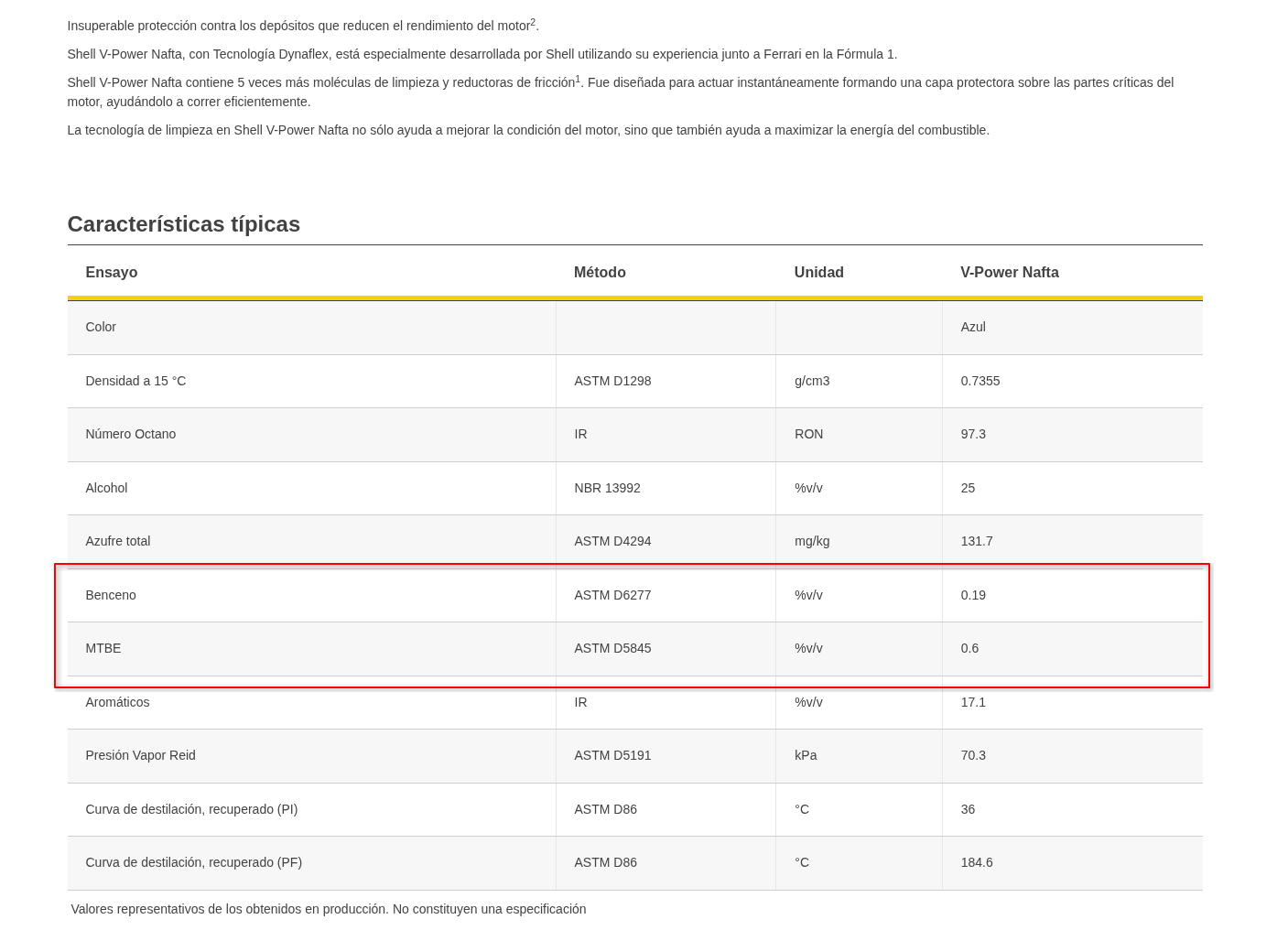Image resolution: width=1288 pixels, height=930 pixels.
Task: Select the value '97.3'
Action: pyautogui.click(x=973, y=434)
